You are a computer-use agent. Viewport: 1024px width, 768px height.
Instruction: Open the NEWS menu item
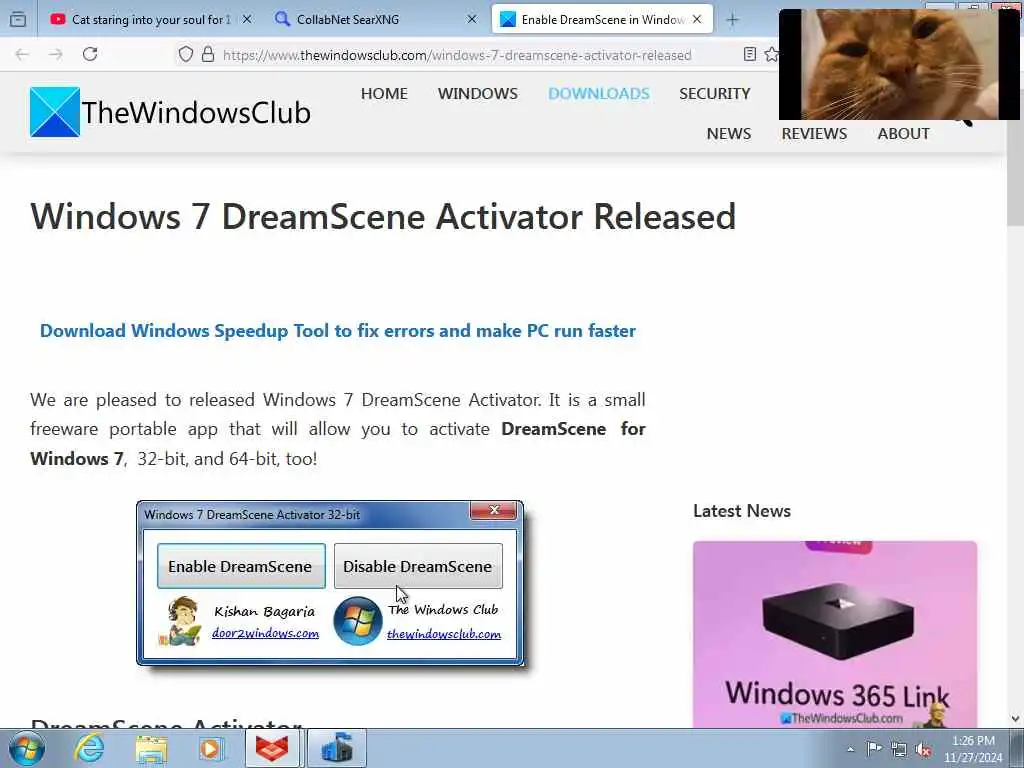(729, 133)
